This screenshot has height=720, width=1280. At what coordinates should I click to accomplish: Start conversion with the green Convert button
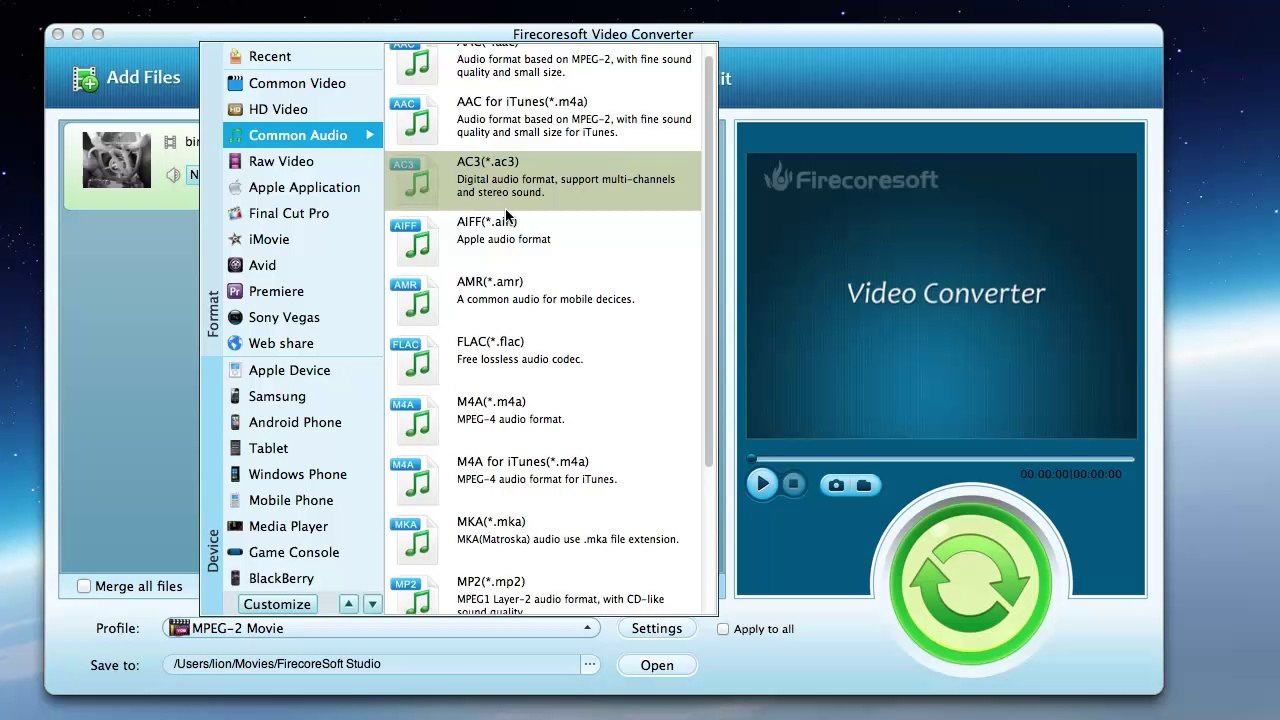tap(970, 585)
